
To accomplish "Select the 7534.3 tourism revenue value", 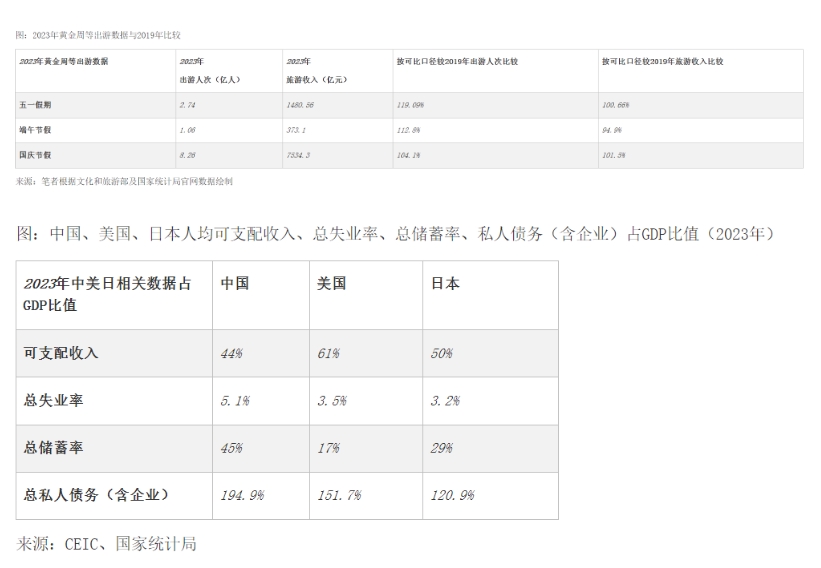I will point(300,155).
